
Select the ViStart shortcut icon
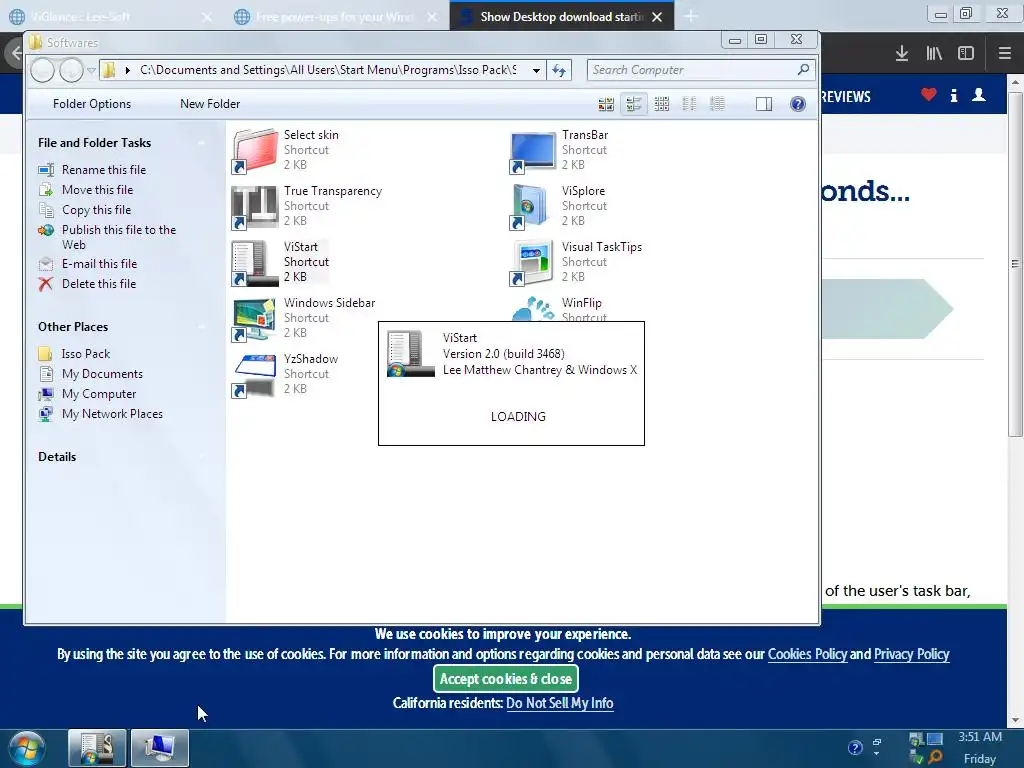click(x=255, y=263)
